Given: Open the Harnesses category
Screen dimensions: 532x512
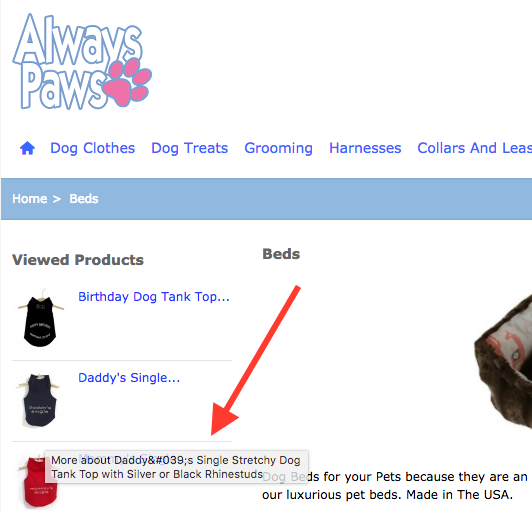Looking at the screenshot, I should click(365, 148).
